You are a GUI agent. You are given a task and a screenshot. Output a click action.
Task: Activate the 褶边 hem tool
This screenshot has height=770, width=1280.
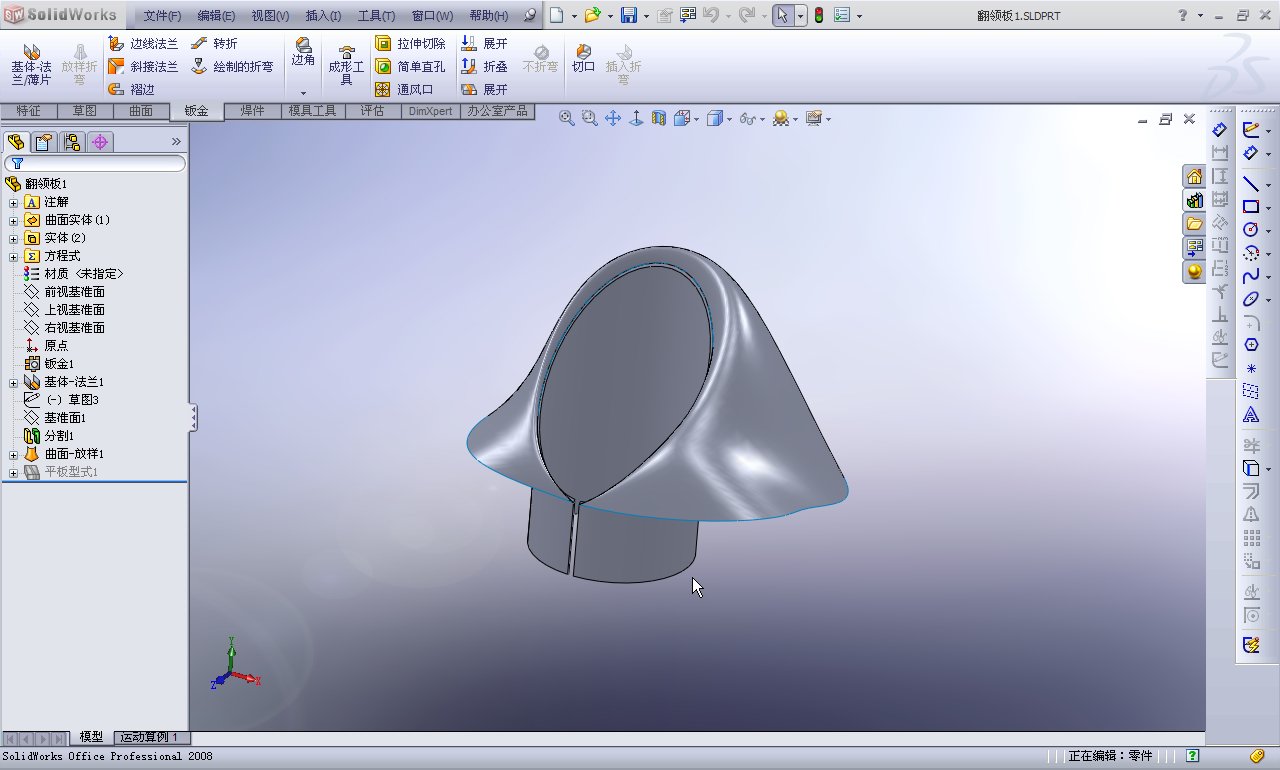[x=131, y=89]
